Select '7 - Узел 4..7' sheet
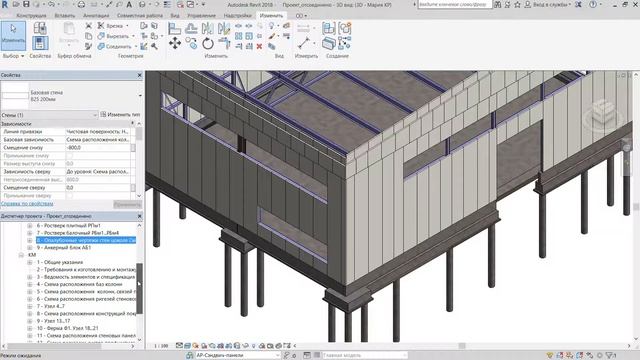The width and height of the screenshot is (640, 360). [x=51, y=306]
